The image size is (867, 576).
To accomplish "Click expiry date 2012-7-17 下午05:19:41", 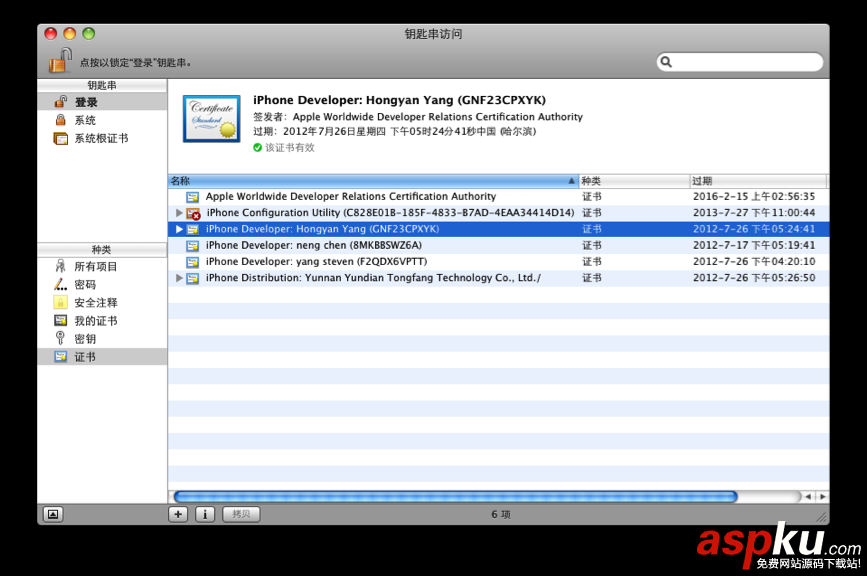I will tap(754, 245).
